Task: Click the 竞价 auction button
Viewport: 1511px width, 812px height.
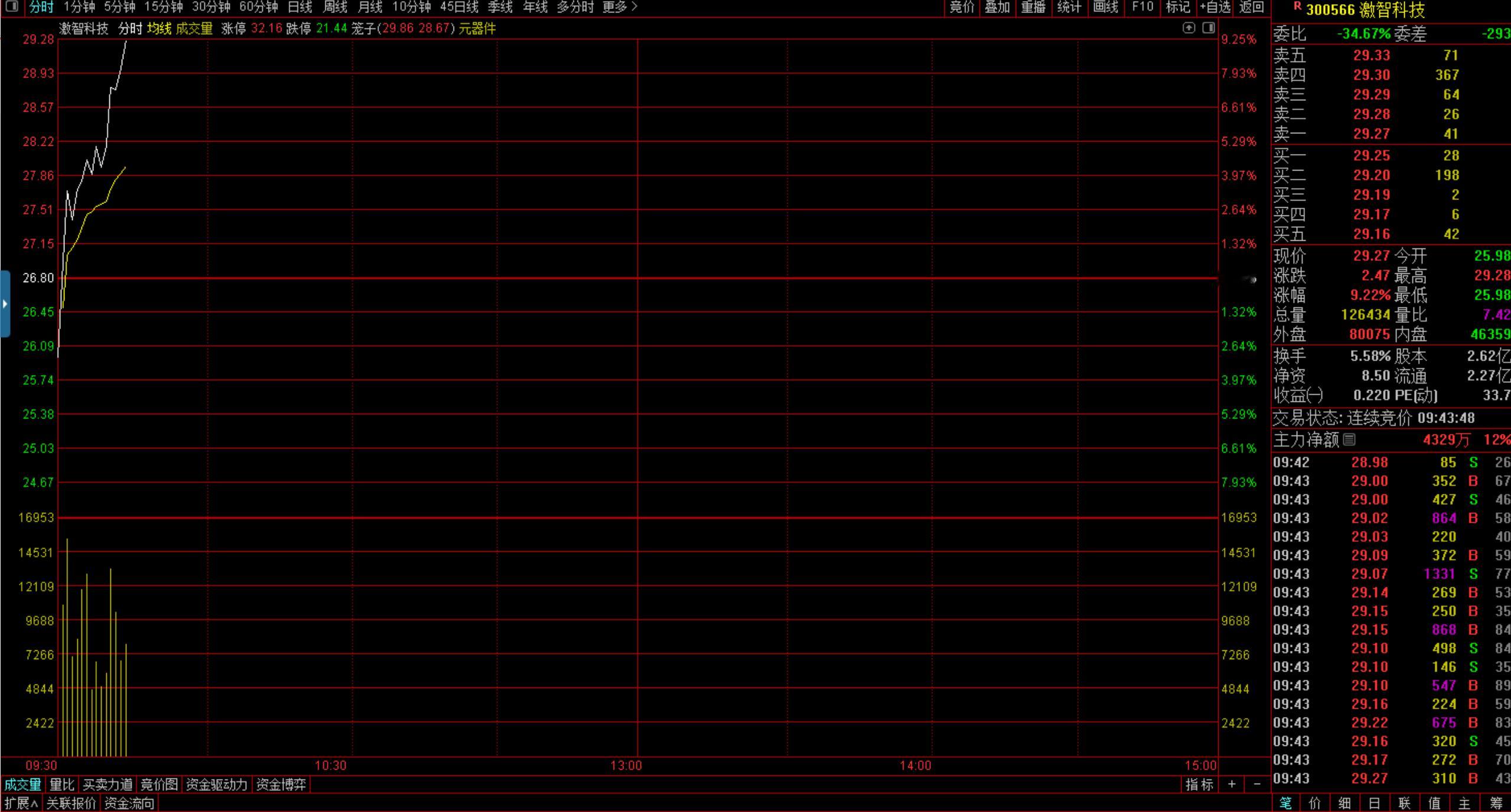Action: click(x=962, y=7)
